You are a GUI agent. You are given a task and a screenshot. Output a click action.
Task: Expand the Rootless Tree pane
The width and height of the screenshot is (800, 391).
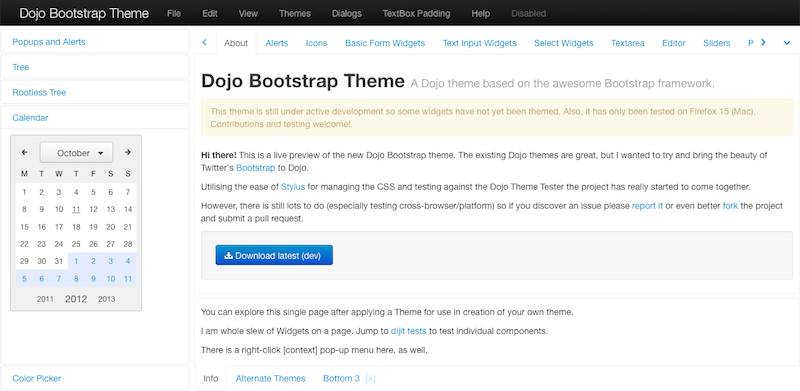click(x=95, y=92)
